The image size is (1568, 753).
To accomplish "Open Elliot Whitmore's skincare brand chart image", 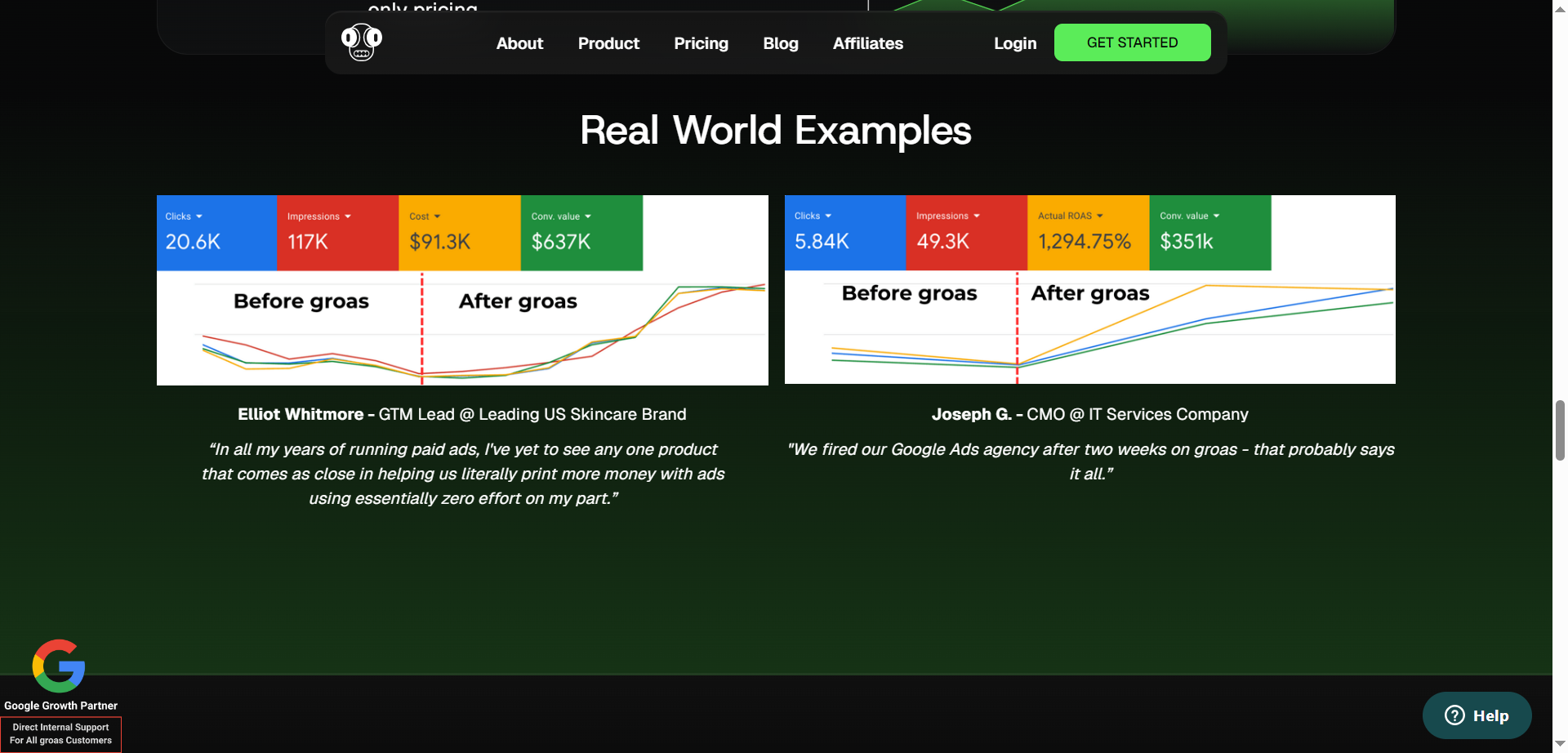I will (462, 290).
